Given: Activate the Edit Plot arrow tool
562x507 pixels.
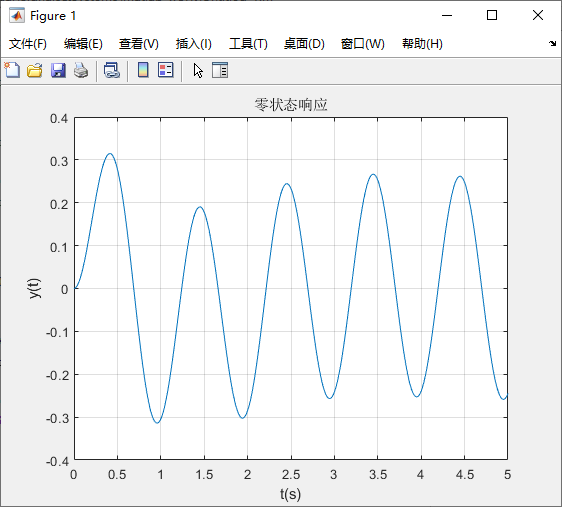Looking at the screenshot, I should 198,70.
